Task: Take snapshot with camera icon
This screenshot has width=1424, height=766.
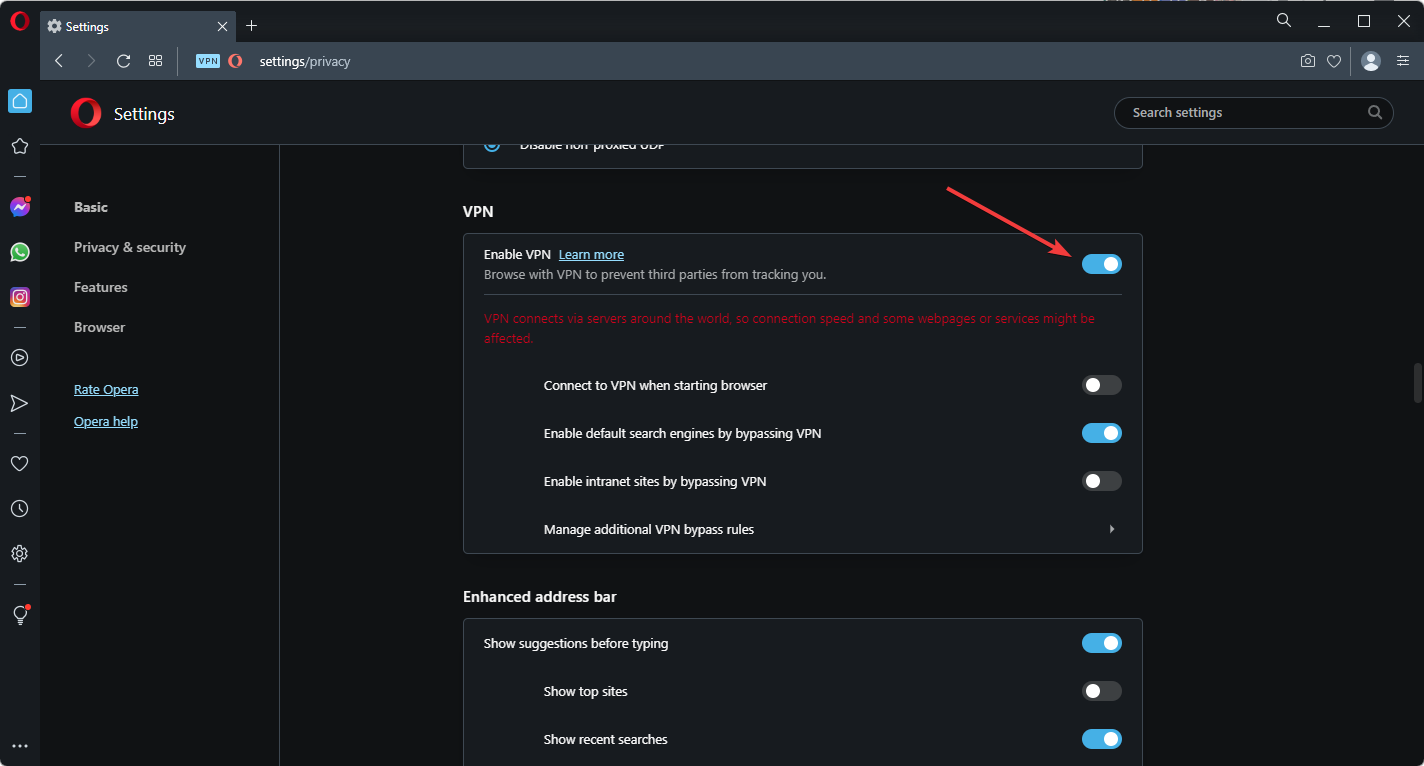Action: point(1307,61)
